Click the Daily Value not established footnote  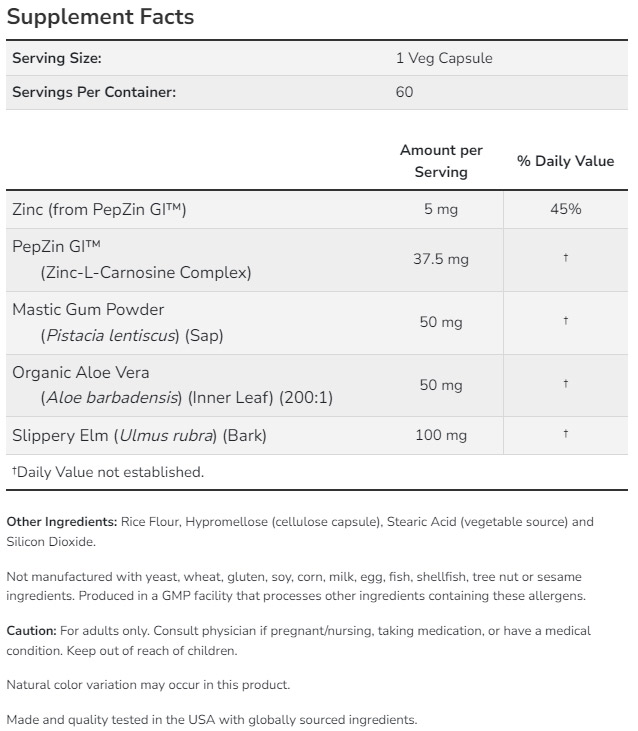[108, 472]
